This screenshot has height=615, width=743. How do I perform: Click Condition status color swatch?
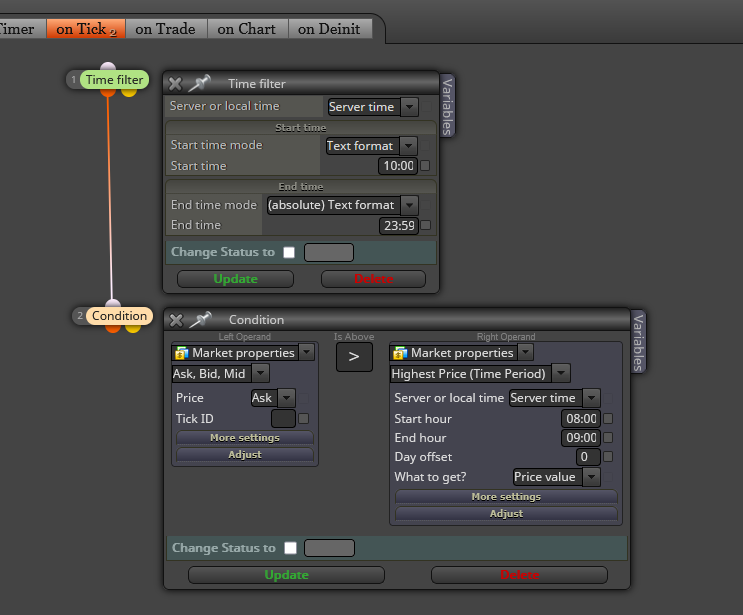coord(329,548)
